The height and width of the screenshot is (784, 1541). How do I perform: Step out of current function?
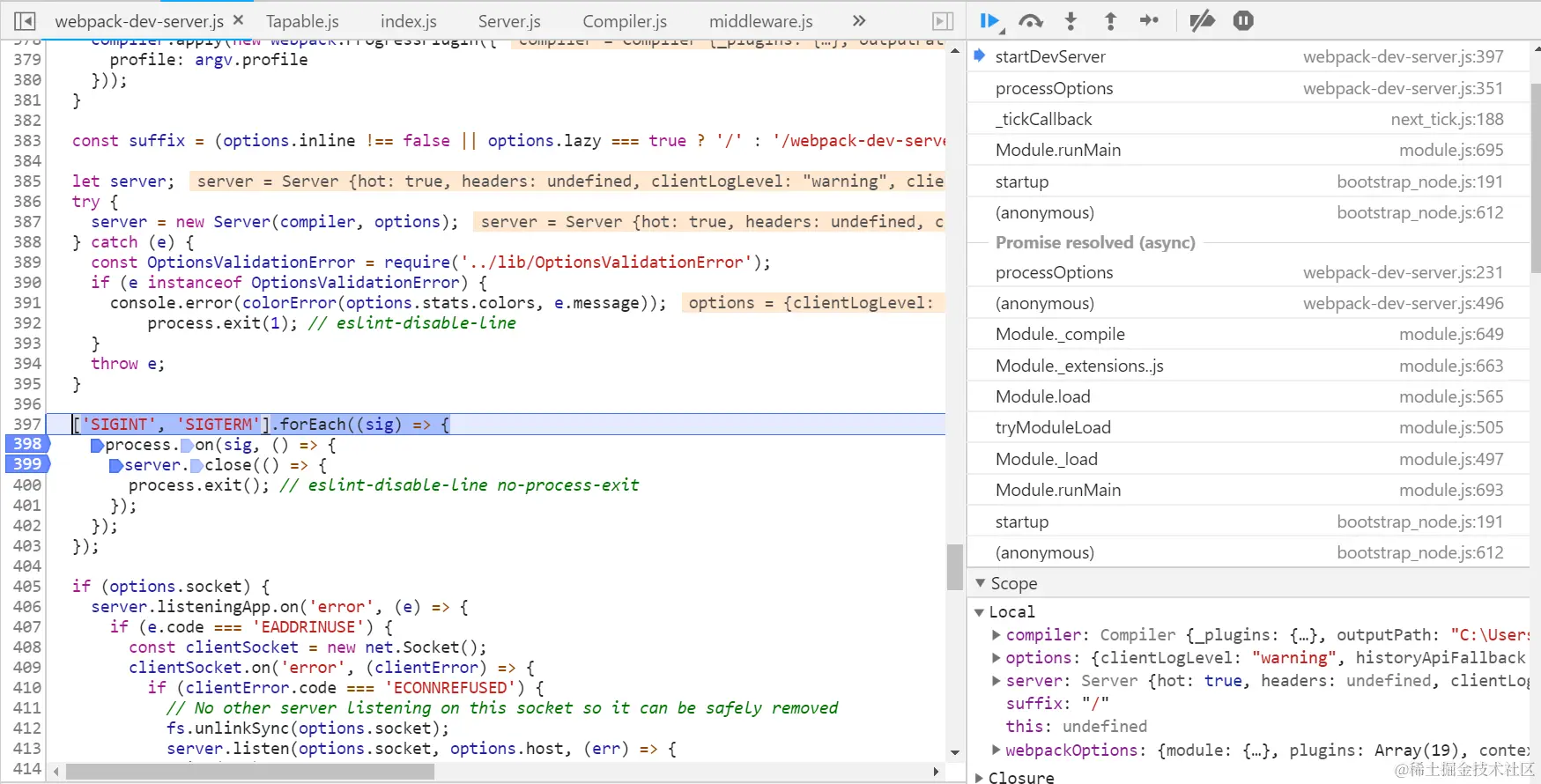(1110, 21)
